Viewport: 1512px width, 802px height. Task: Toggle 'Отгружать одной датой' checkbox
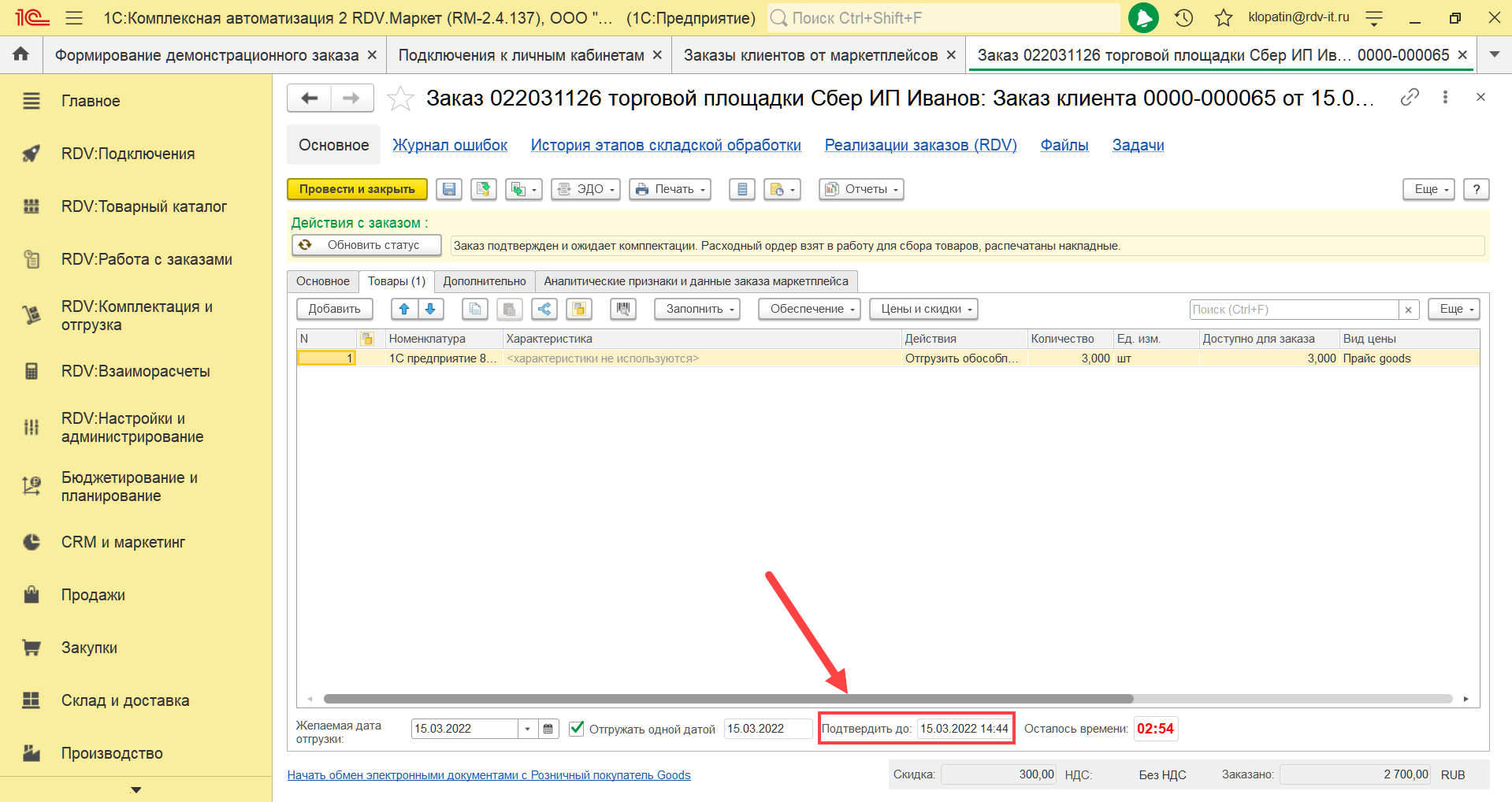click(577, 728)
